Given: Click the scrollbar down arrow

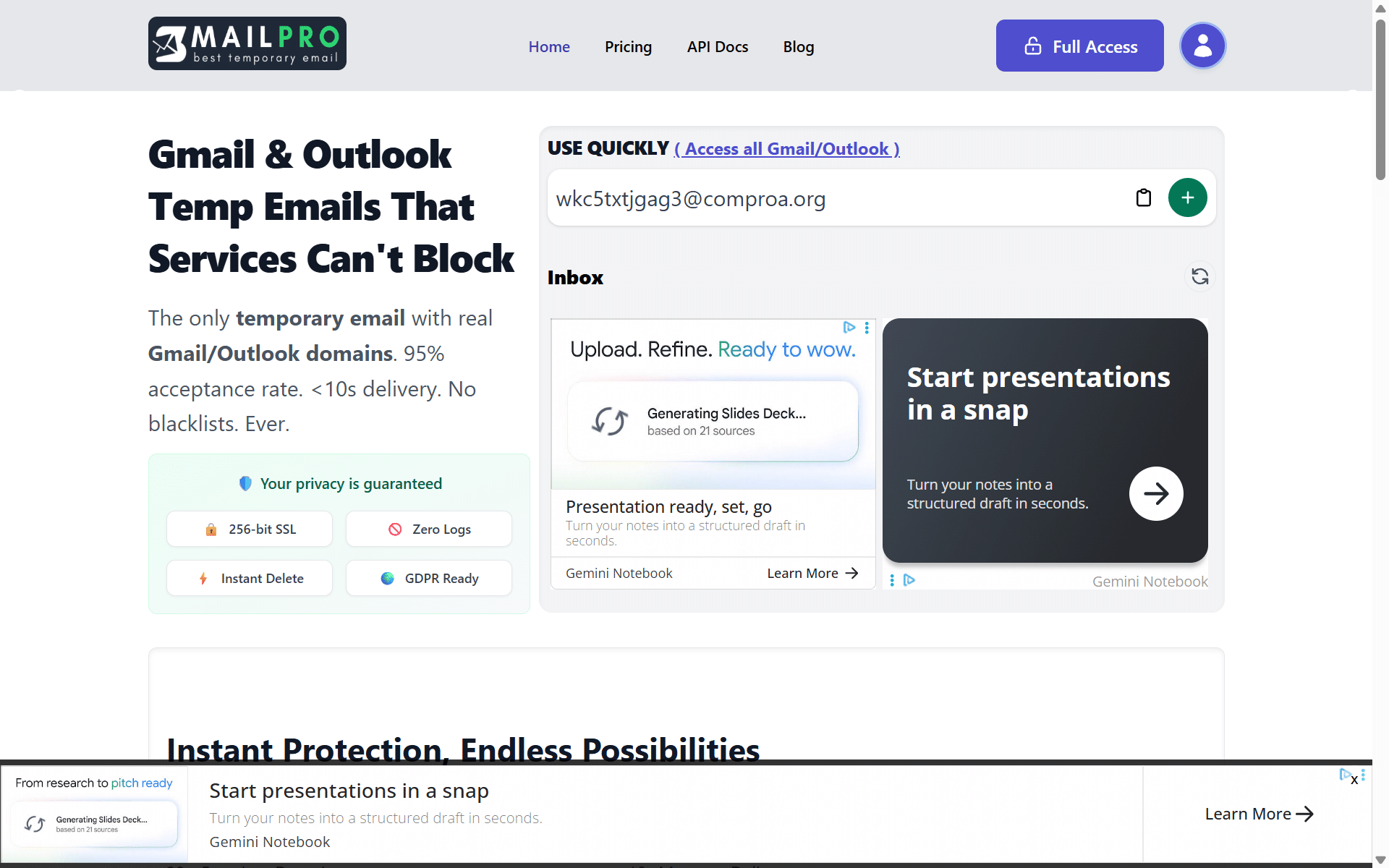Looking at the screenshot, I should tap(1380, 860).
